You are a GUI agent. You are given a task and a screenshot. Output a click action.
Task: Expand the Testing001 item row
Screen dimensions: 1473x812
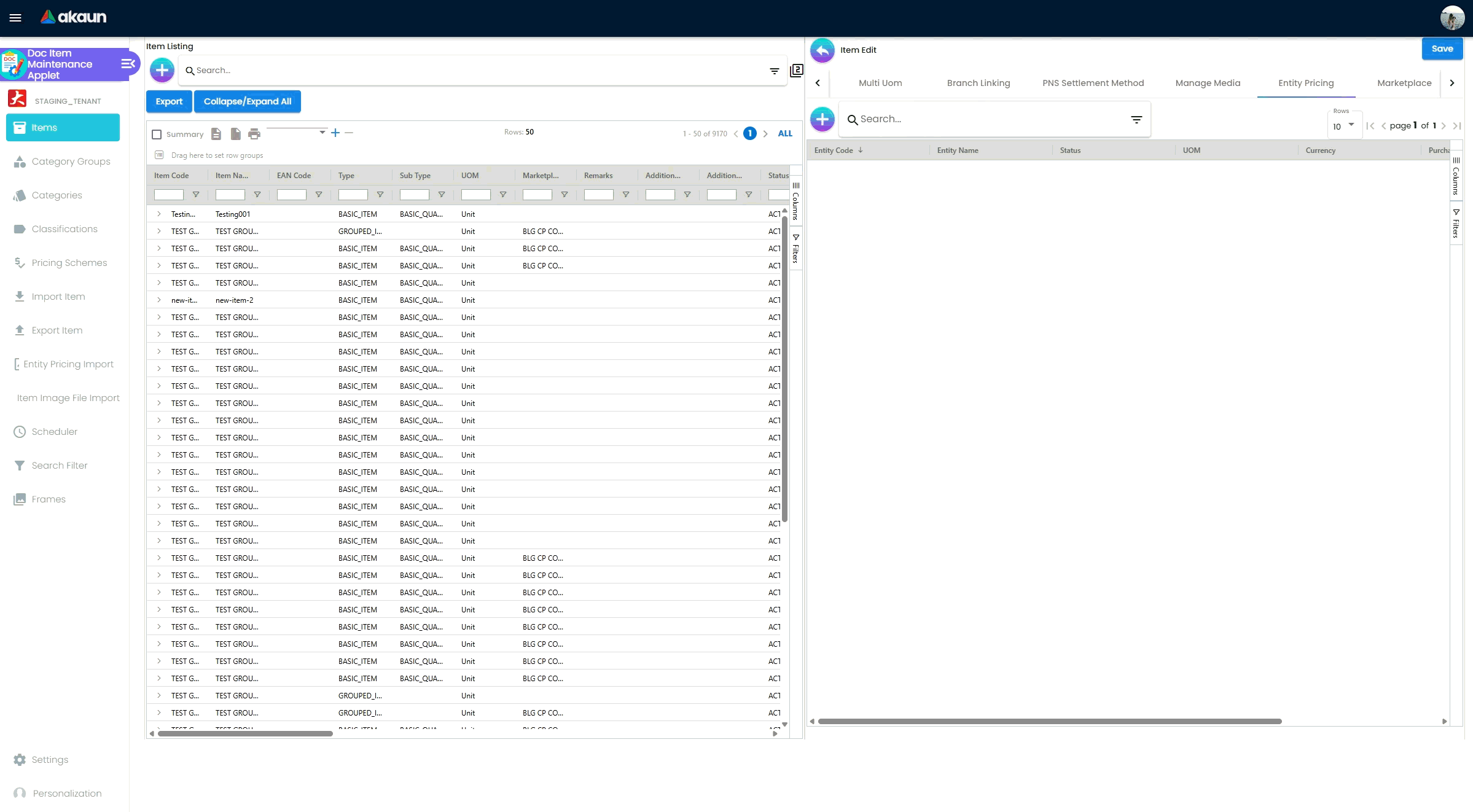158,214
